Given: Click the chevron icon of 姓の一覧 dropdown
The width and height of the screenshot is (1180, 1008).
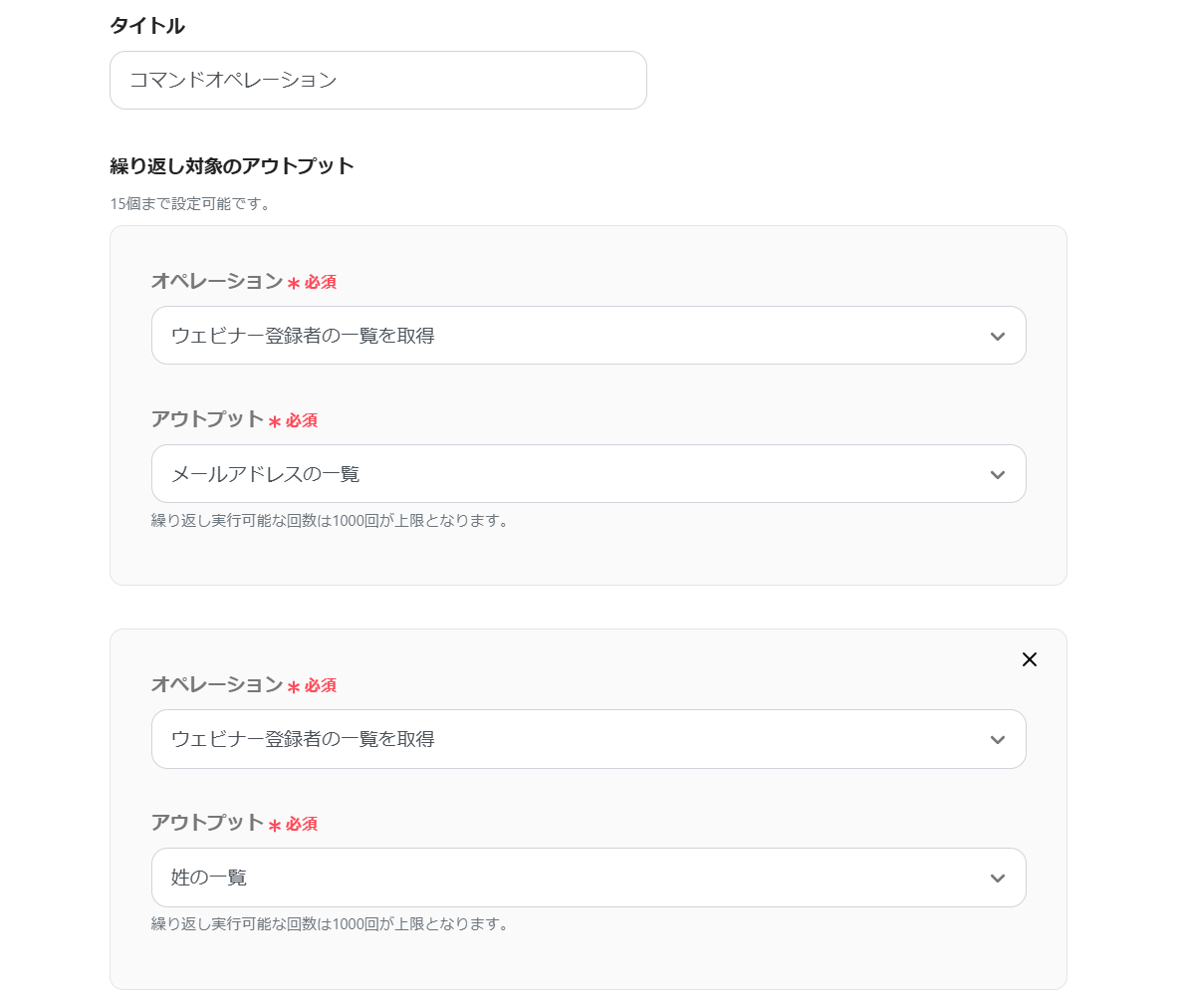Looking at the screenshot, I should coord(998,879).
